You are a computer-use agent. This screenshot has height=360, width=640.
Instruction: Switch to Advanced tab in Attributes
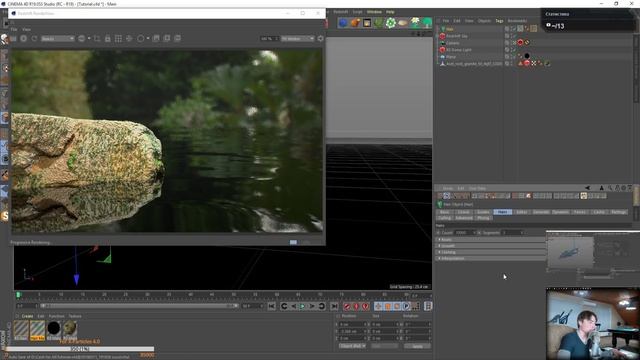tap(464, 218)
